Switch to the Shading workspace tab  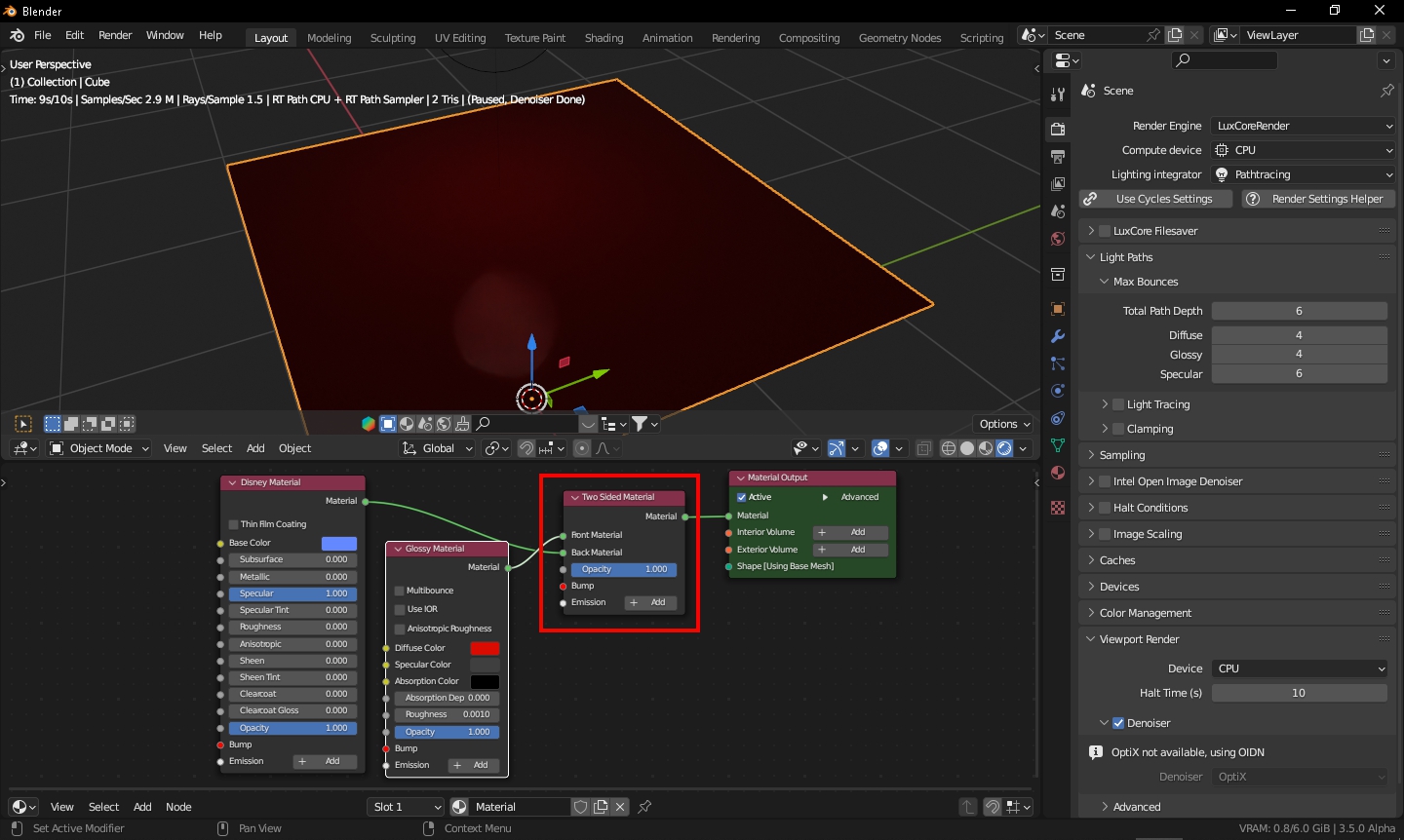click(604, 37)
